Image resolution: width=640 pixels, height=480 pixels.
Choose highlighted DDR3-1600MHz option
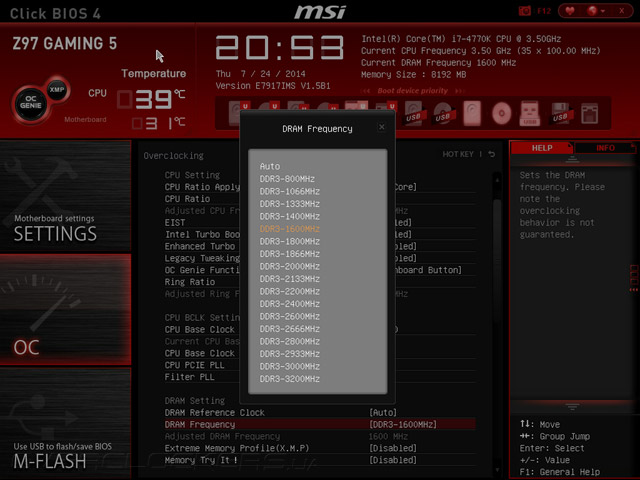289,229
